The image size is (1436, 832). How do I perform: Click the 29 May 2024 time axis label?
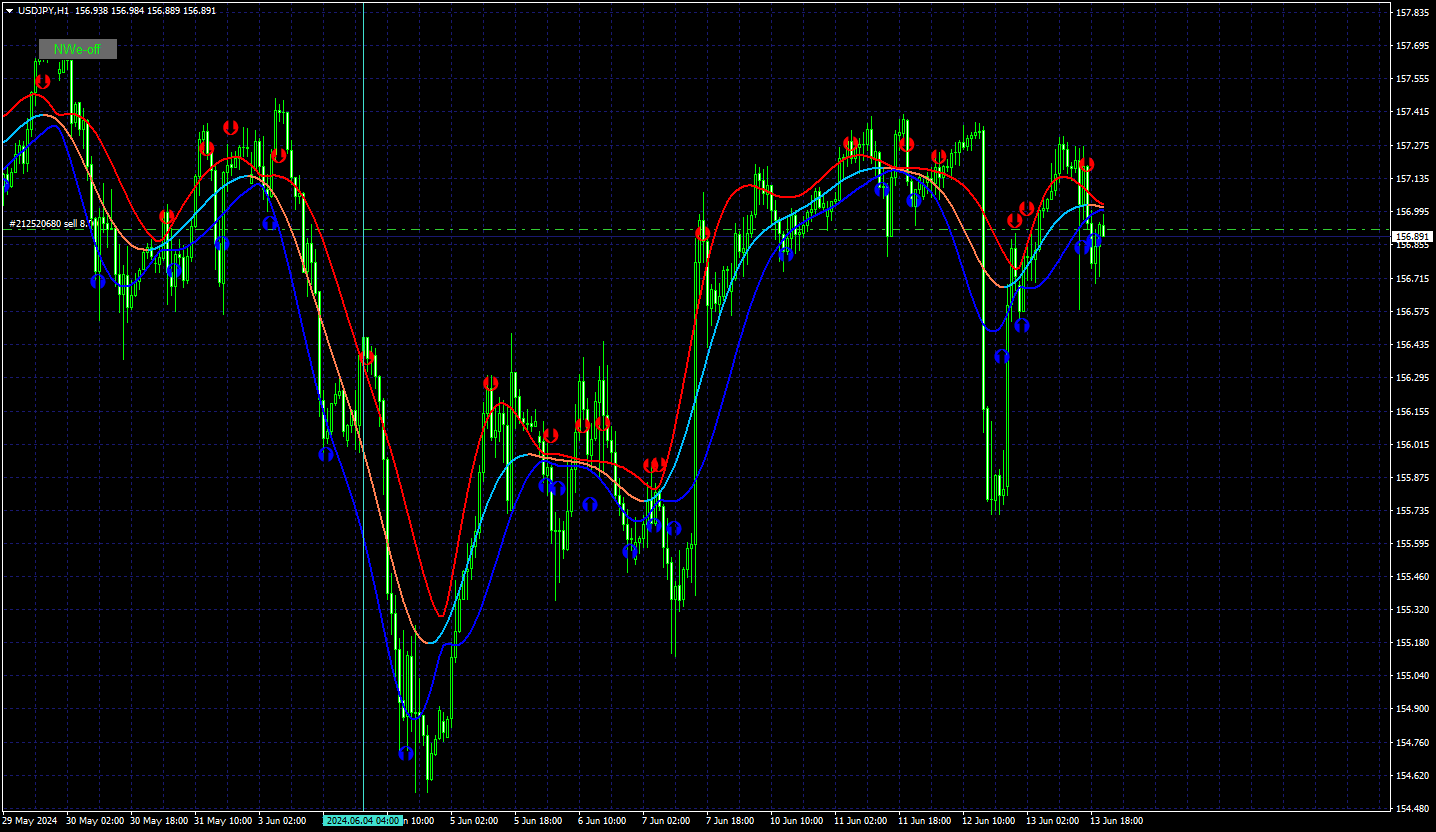pyautogui.click(x=30, y=821)
